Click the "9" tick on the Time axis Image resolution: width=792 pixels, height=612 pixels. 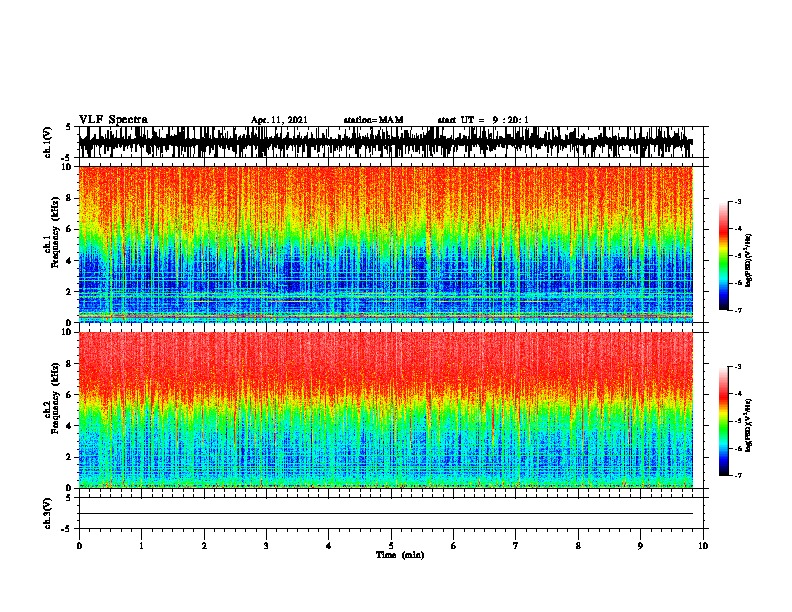pyautogui.click(x=640, y=546)
